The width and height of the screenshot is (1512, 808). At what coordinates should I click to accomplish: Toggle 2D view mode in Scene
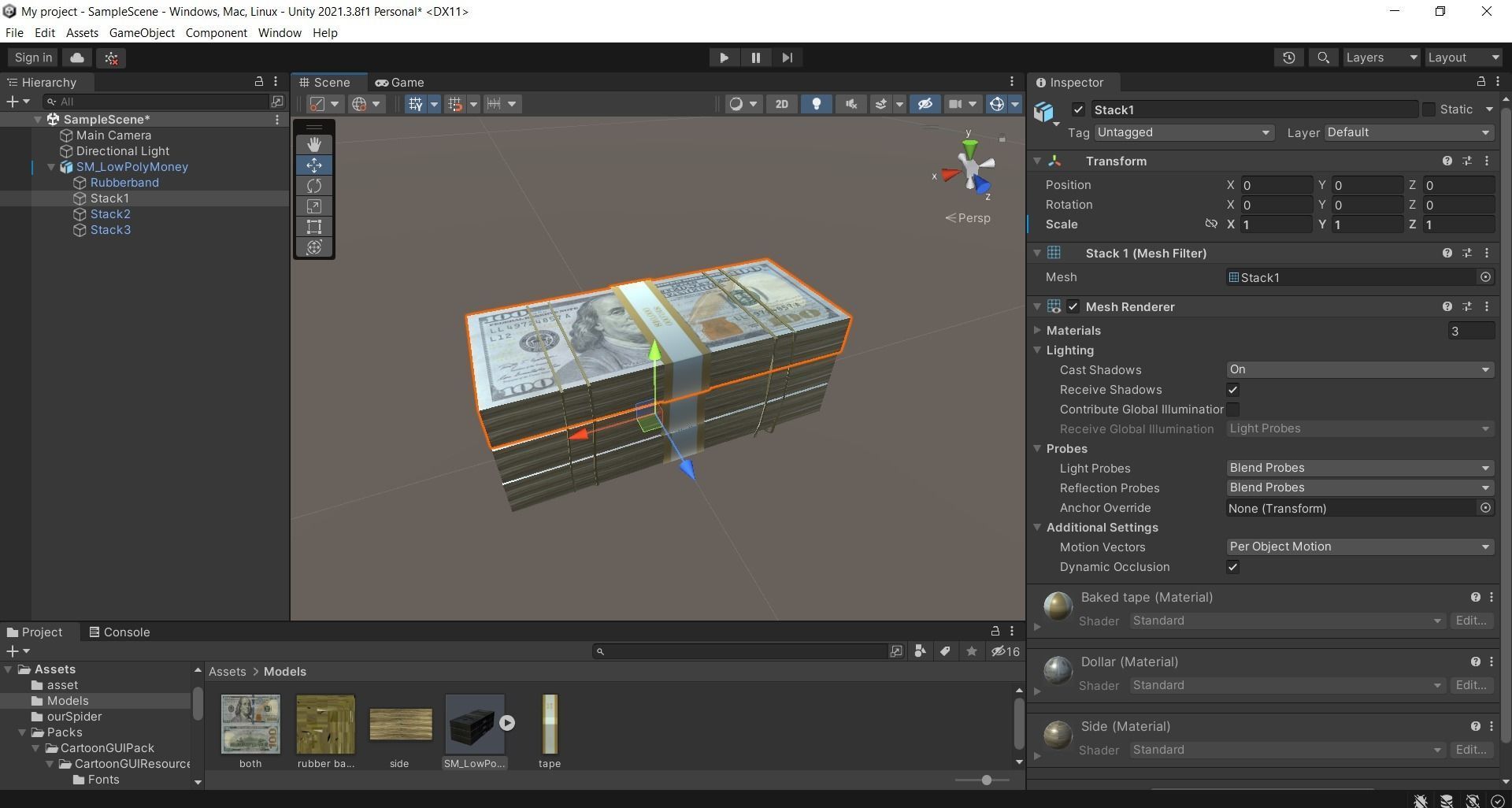tap(781, 104)
